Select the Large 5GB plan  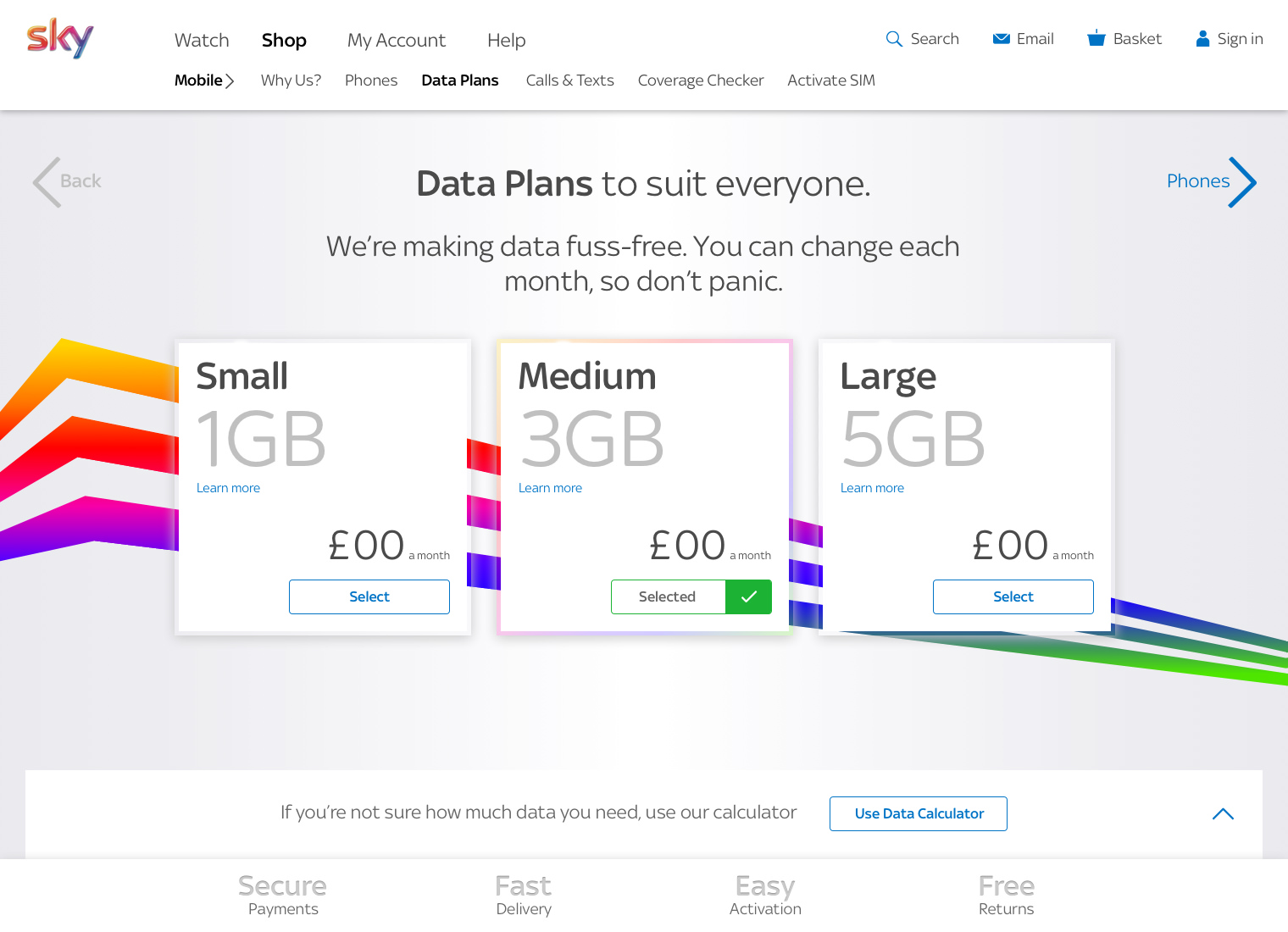1013,596
